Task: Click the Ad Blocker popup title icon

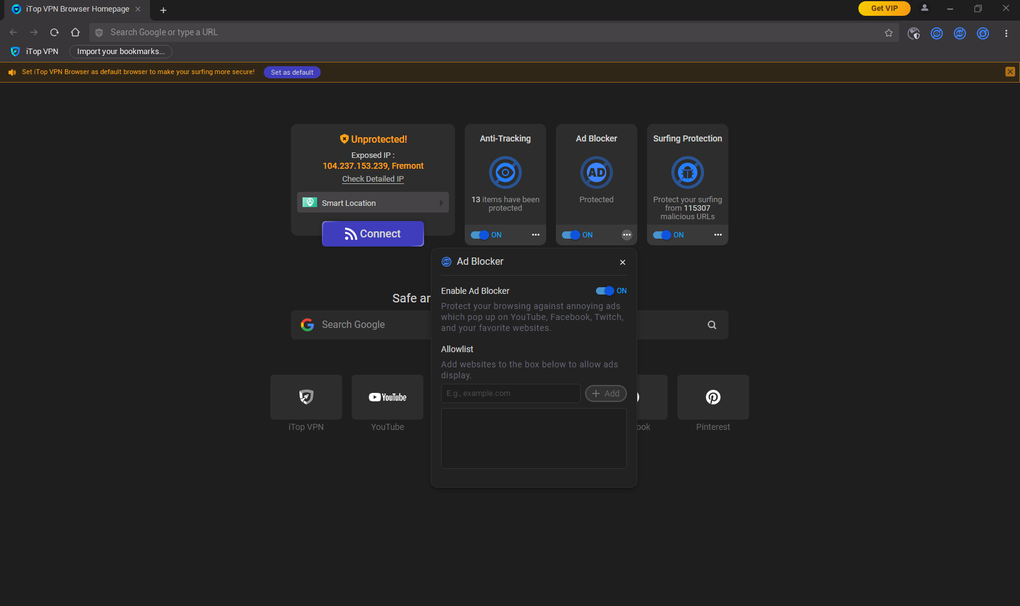Action: point(446,261)
